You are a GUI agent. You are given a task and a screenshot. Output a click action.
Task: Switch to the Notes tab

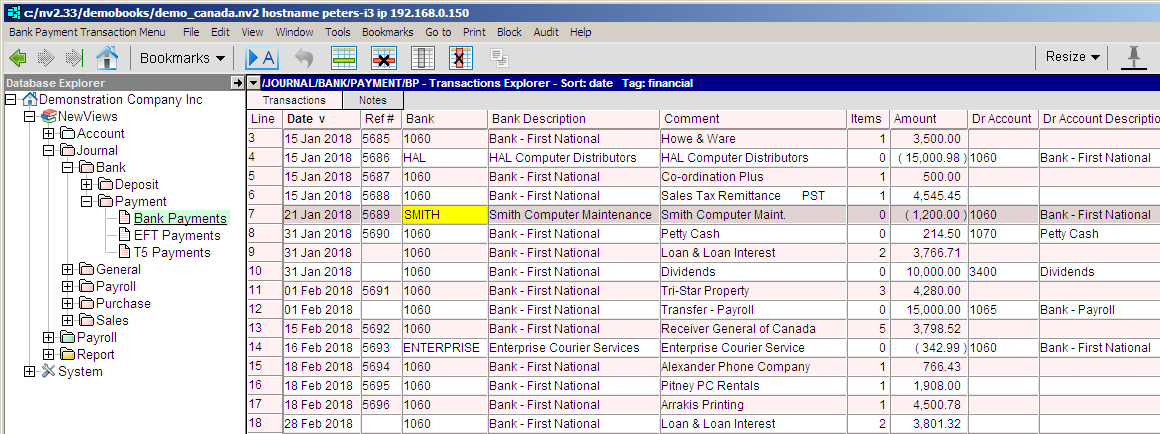(x=372, y=100)
